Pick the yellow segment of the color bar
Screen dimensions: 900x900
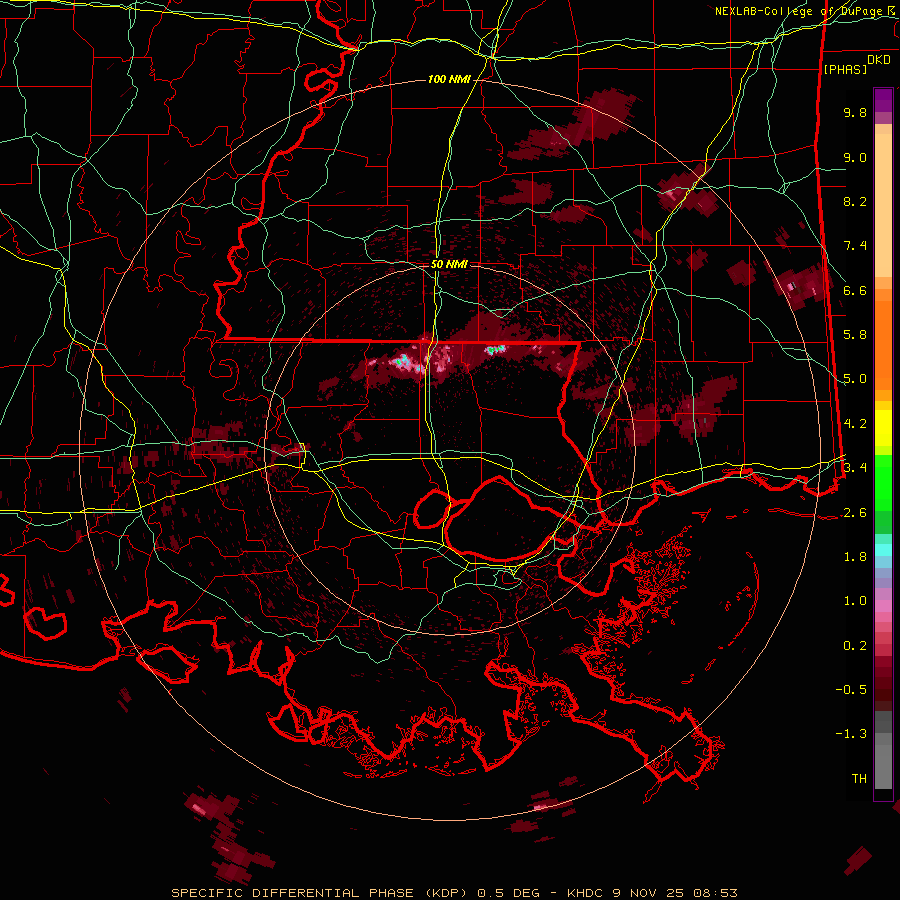point(883,428)
